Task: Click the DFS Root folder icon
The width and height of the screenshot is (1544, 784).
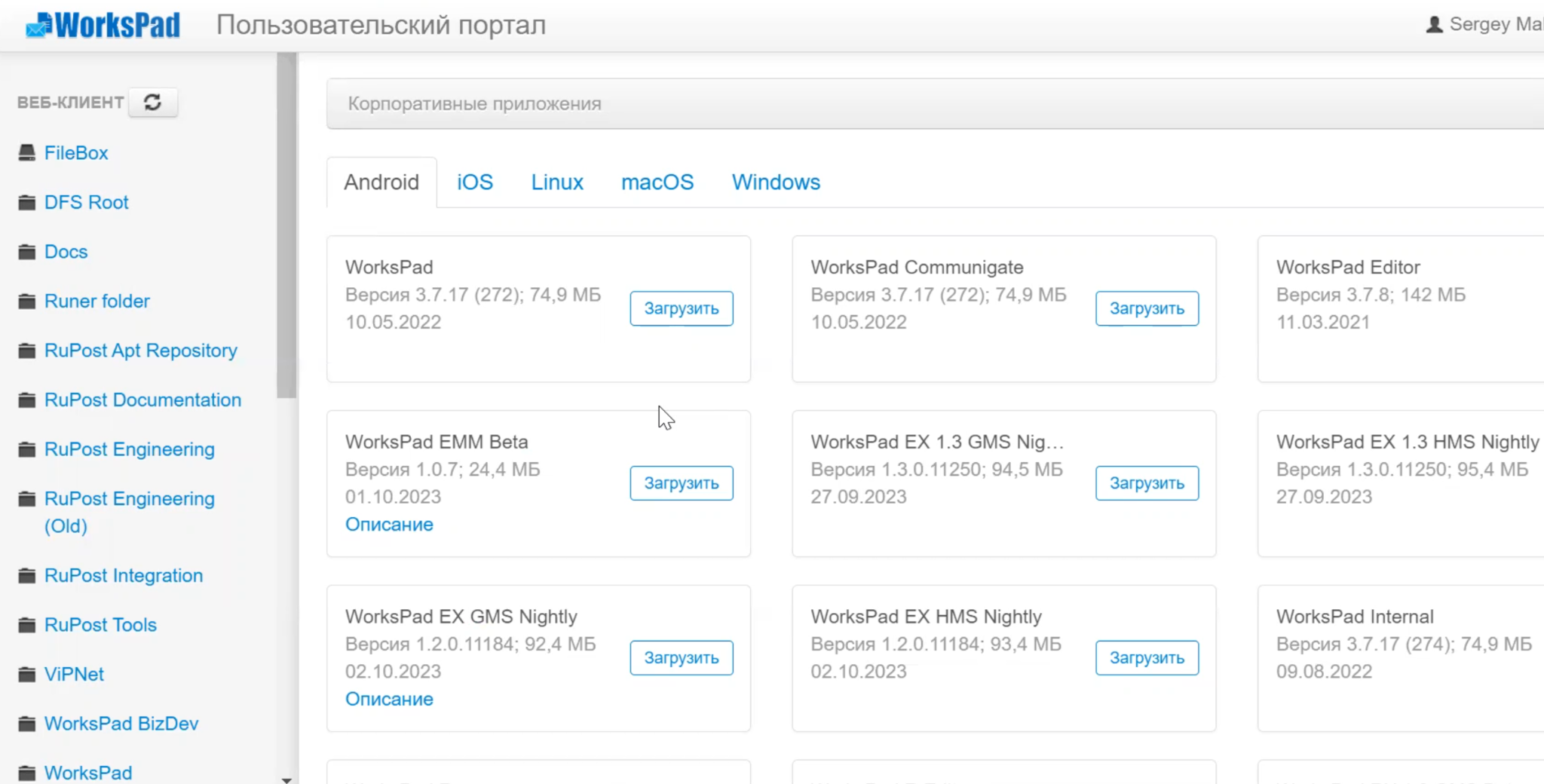Action: click(x=27, y=203)
